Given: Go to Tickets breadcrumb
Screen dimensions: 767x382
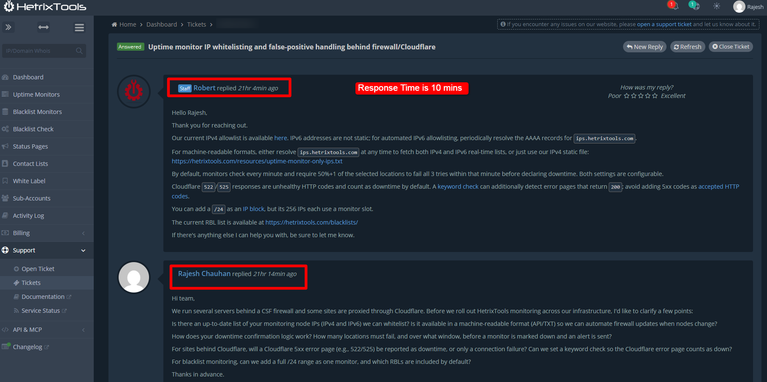Looking at the screenshot, I should click(196, 24).
